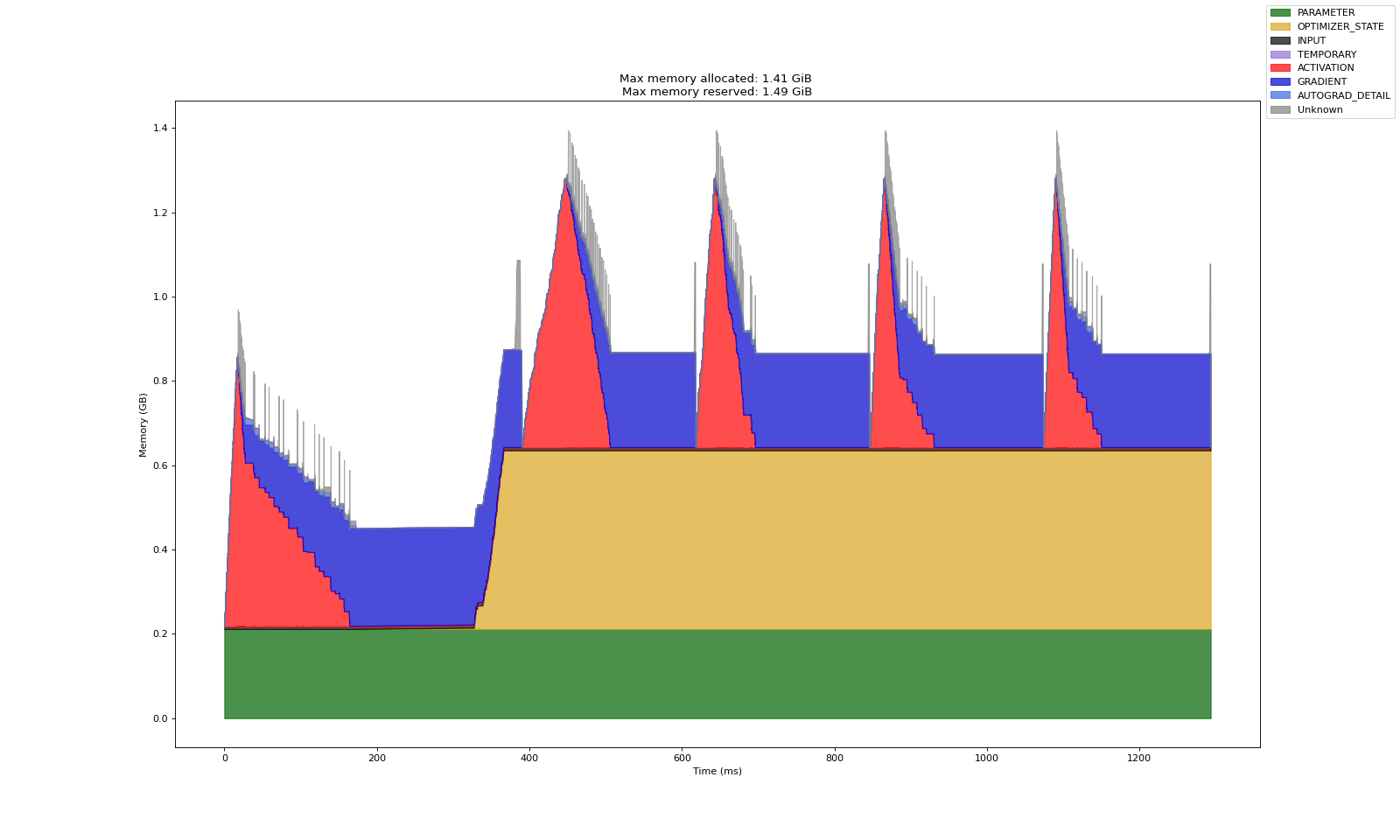Click the gray Unknown legend swatch
The height and width of the screenshot is (840, 1400).
[x=1279, y=109]
